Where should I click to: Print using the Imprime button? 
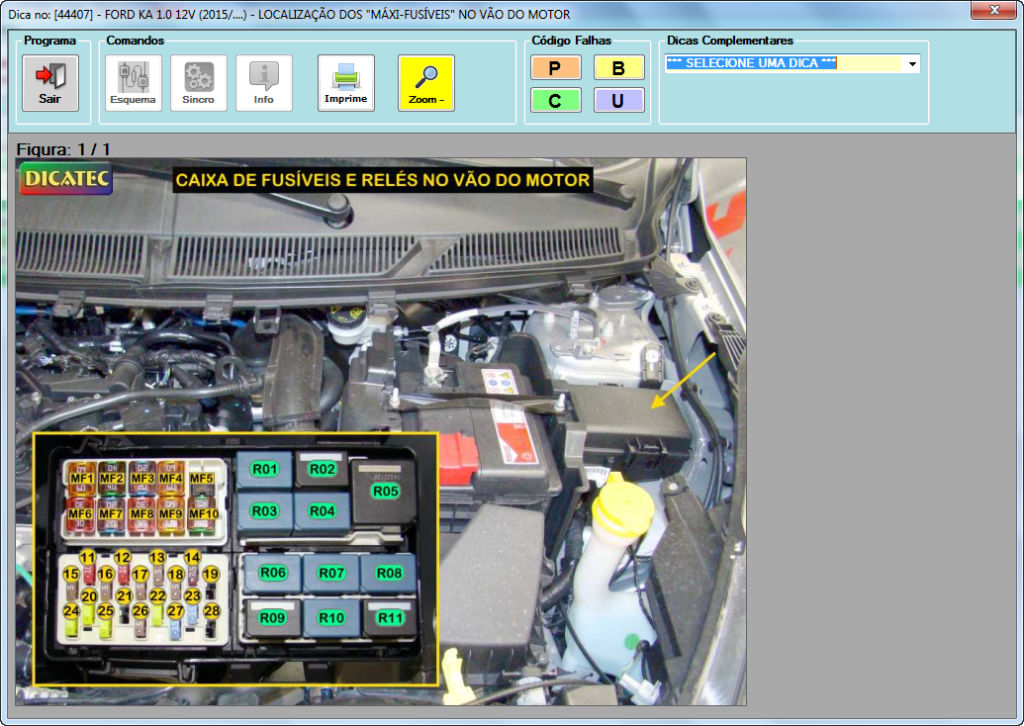coord(346,83)
